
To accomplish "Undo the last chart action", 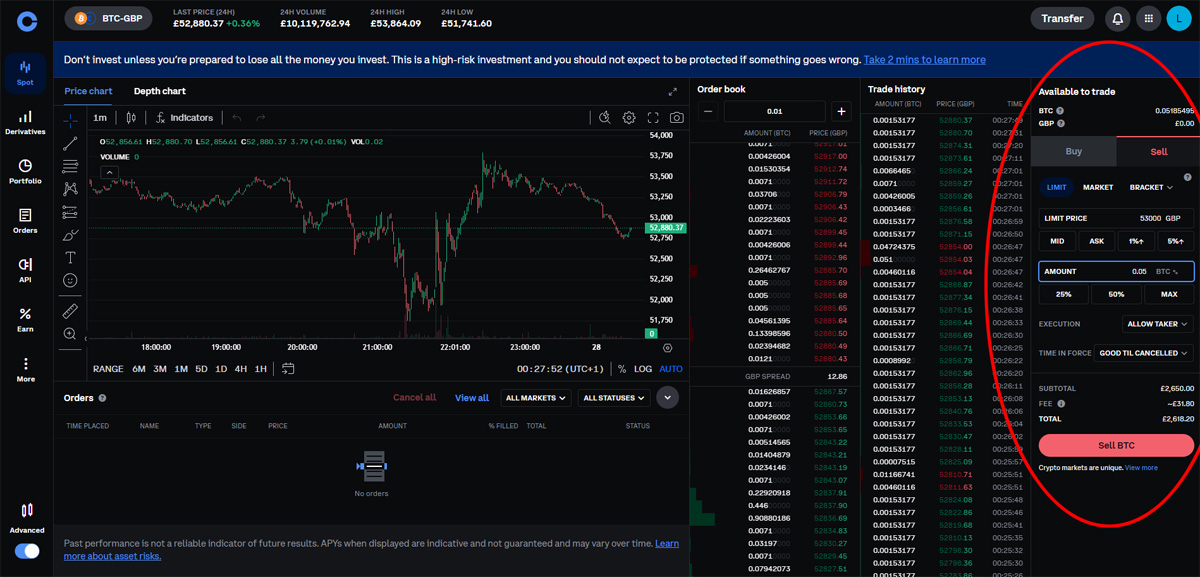I will click(x=238, y=117).
